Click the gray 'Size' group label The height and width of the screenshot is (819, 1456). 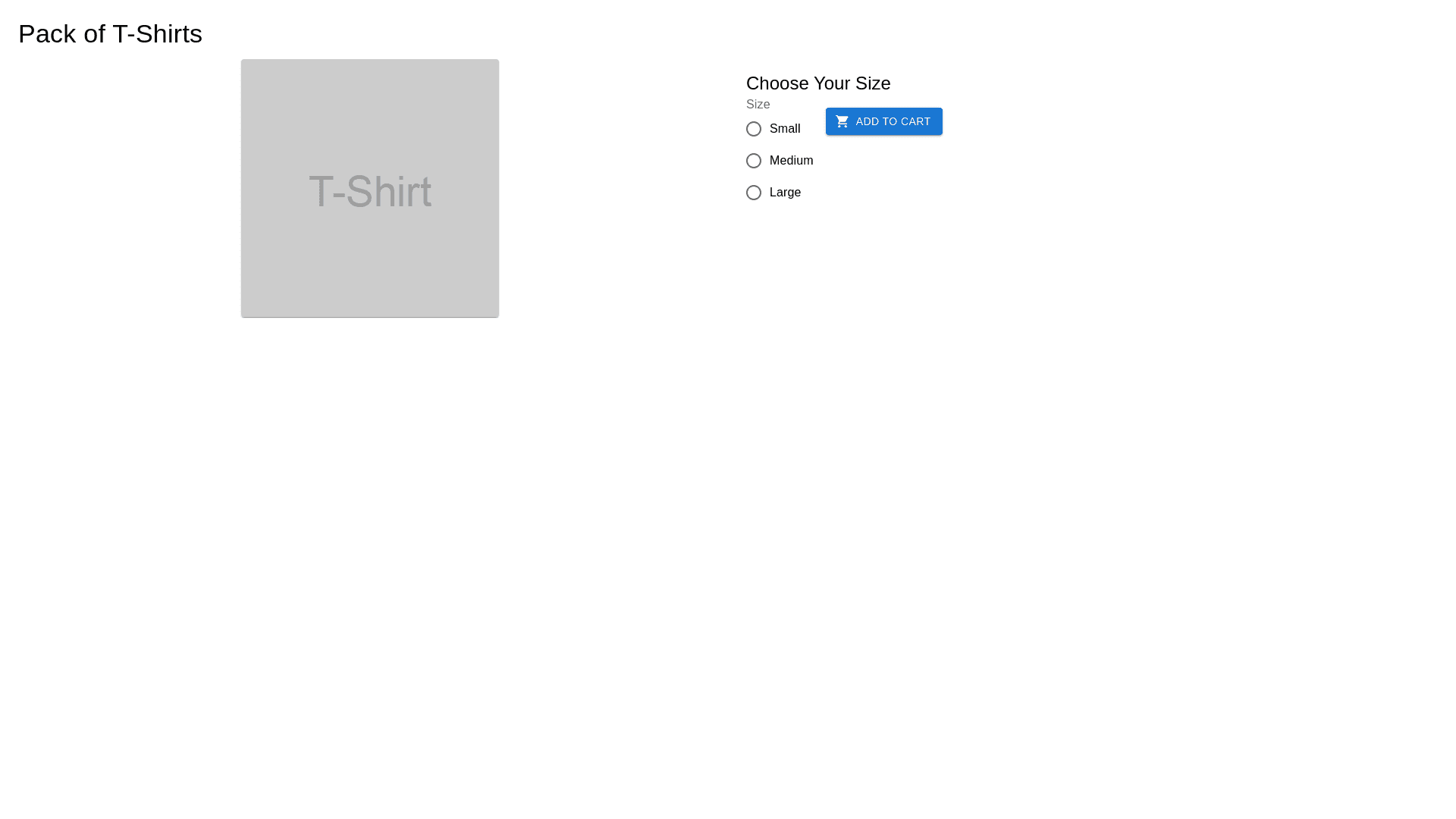point(758,105)
